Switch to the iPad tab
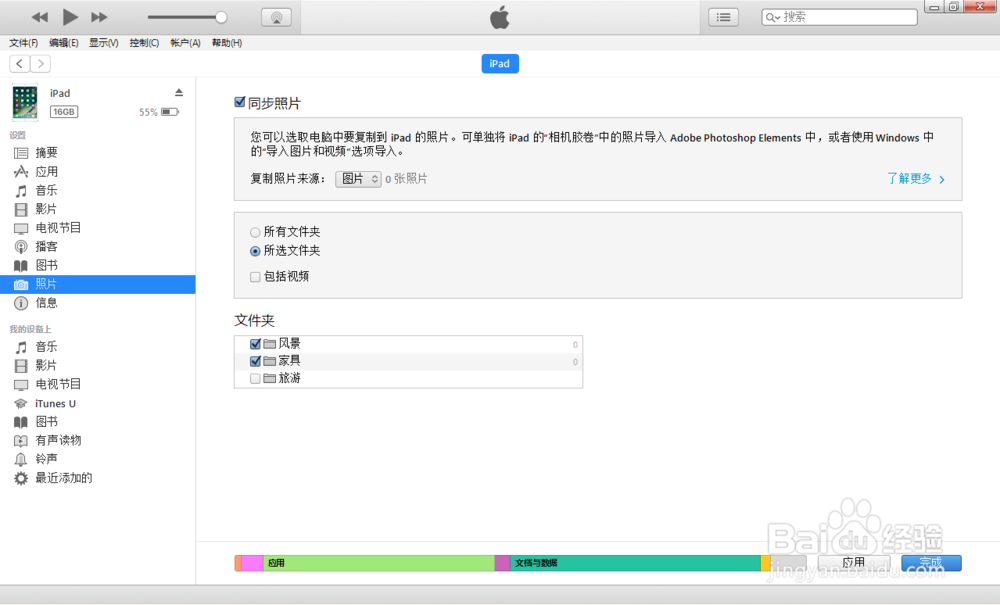Image resolution: width=1000 pixels, height=605 pixels. pos(500,63)
